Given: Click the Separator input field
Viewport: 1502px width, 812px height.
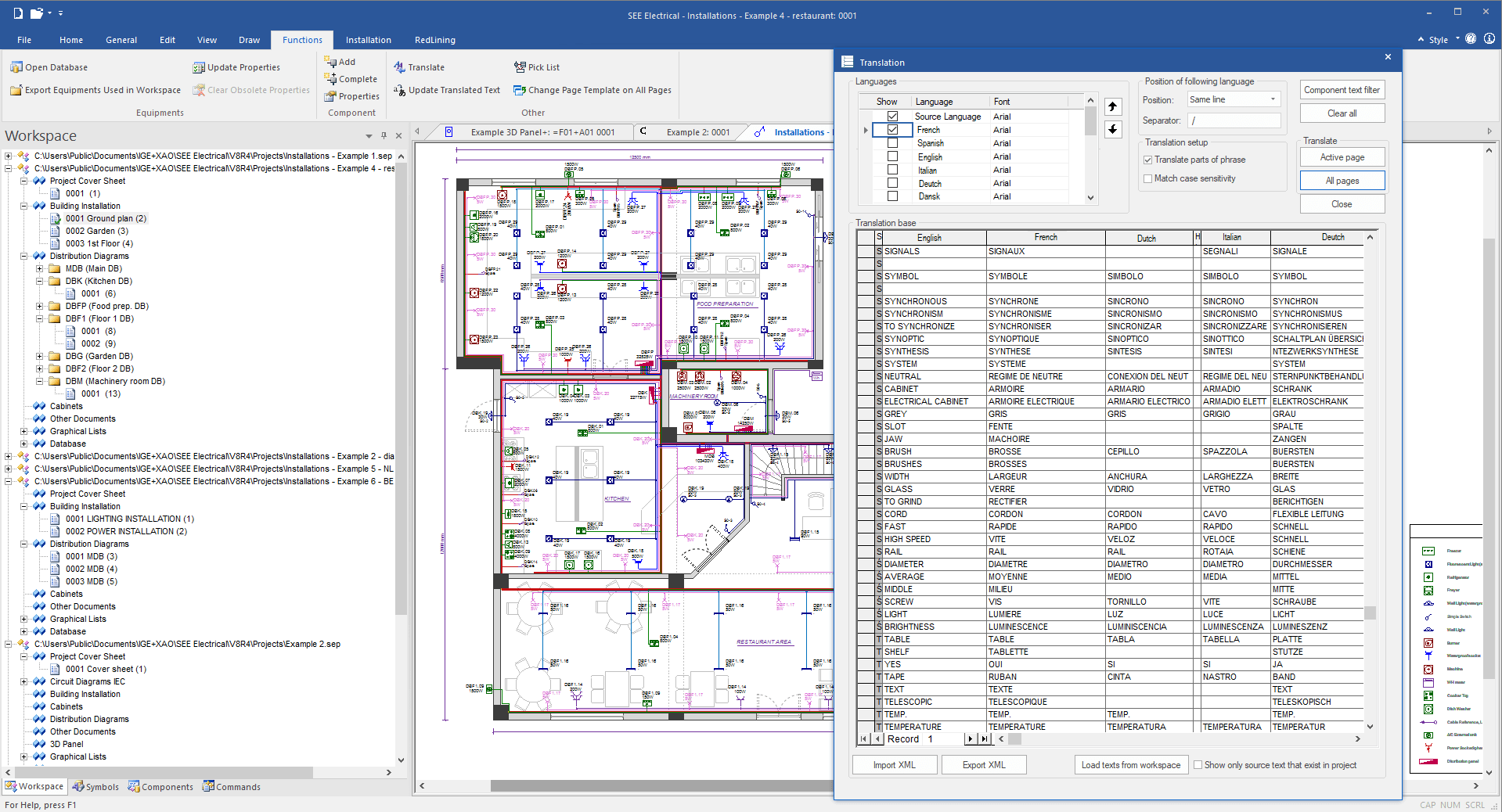Looking at the screenshot, I should (1234, 120).
